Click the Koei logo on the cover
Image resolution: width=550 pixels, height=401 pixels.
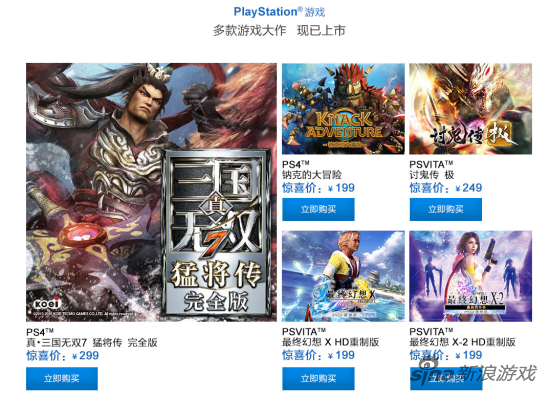[47, 303]
